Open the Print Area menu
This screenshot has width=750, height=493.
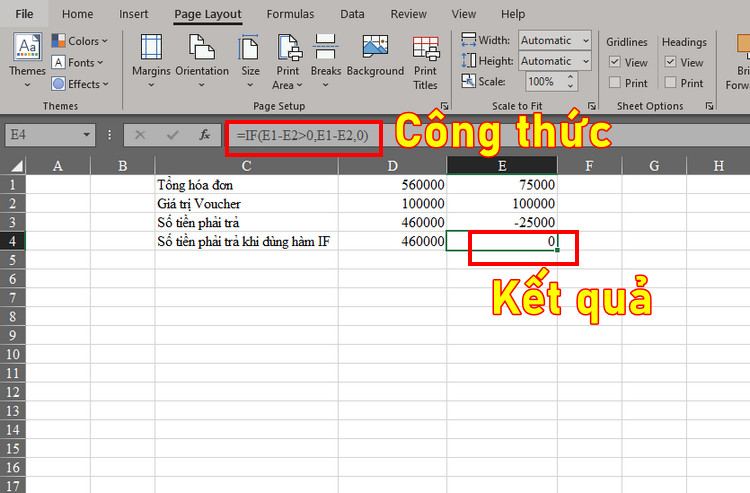(287, 61)
